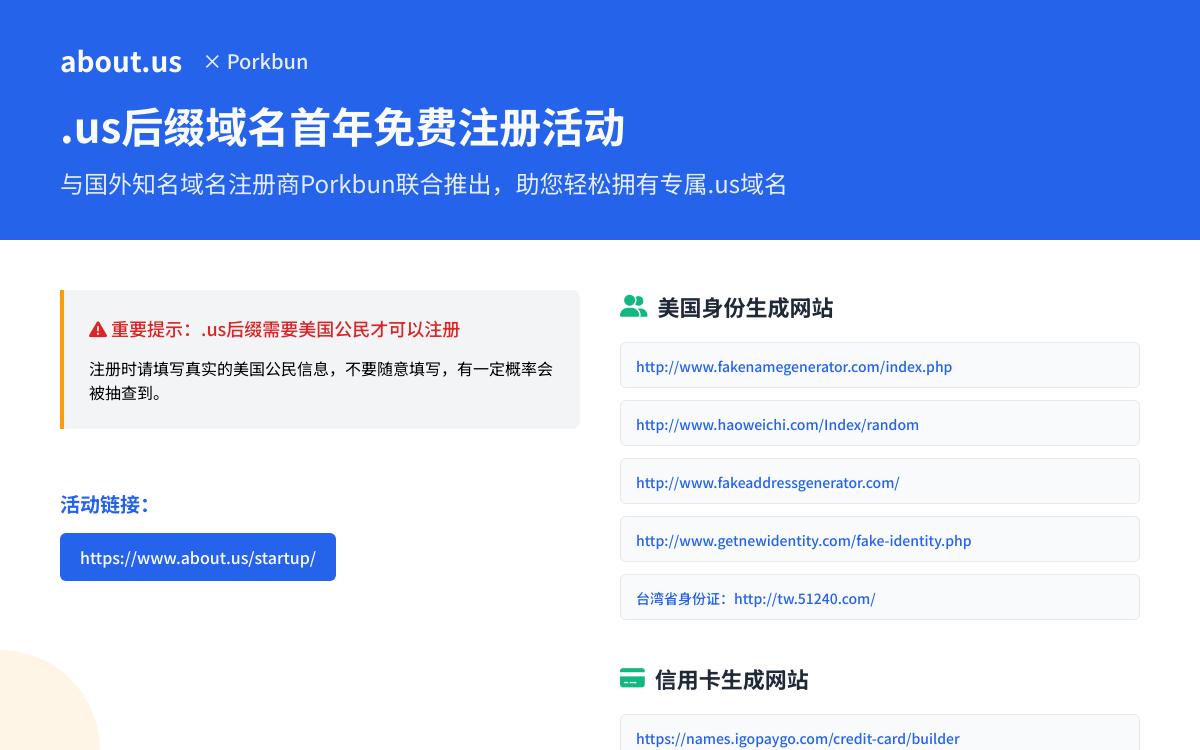This screenshot has height=750, width=1200.
Task: Open the haoweichi.com Index/random link
Action: pos(777,424)
